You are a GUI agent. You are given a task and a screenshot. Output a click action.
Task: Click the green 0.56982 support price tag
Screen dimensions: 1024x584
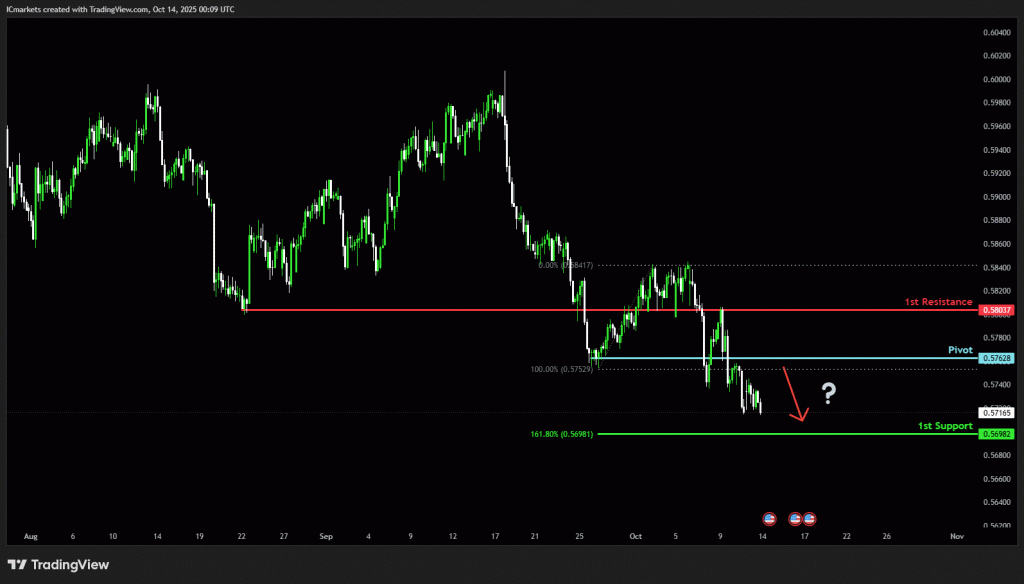[997, 434]
